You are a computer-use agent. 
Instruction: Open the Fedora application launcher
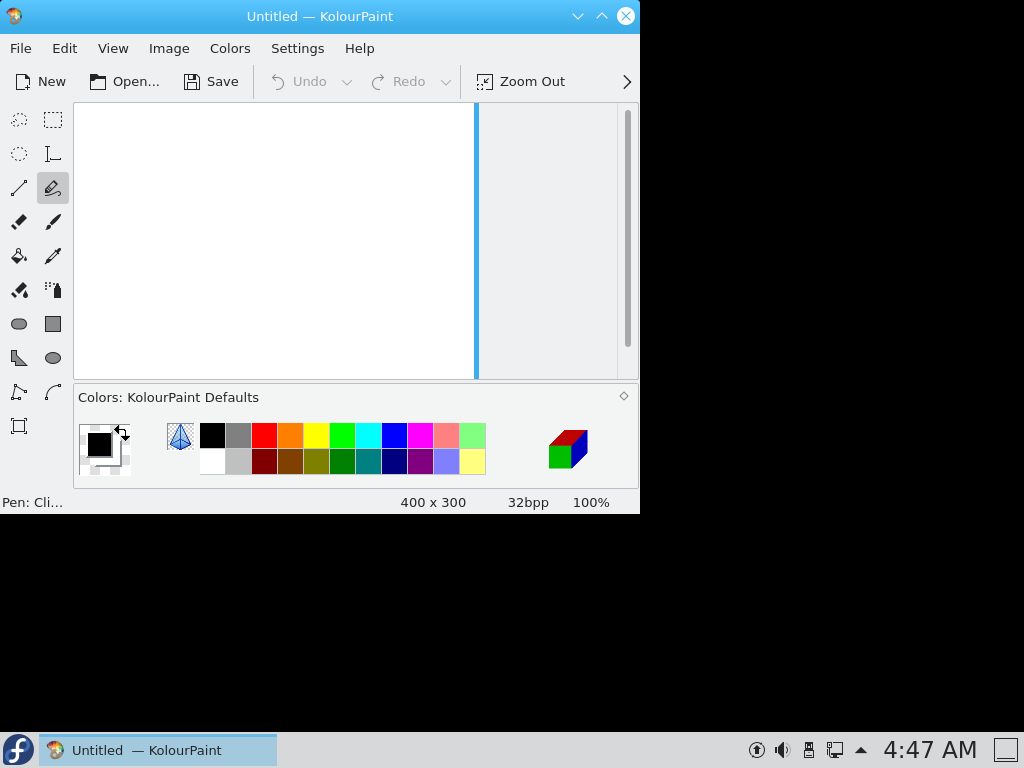coord(18,750)
